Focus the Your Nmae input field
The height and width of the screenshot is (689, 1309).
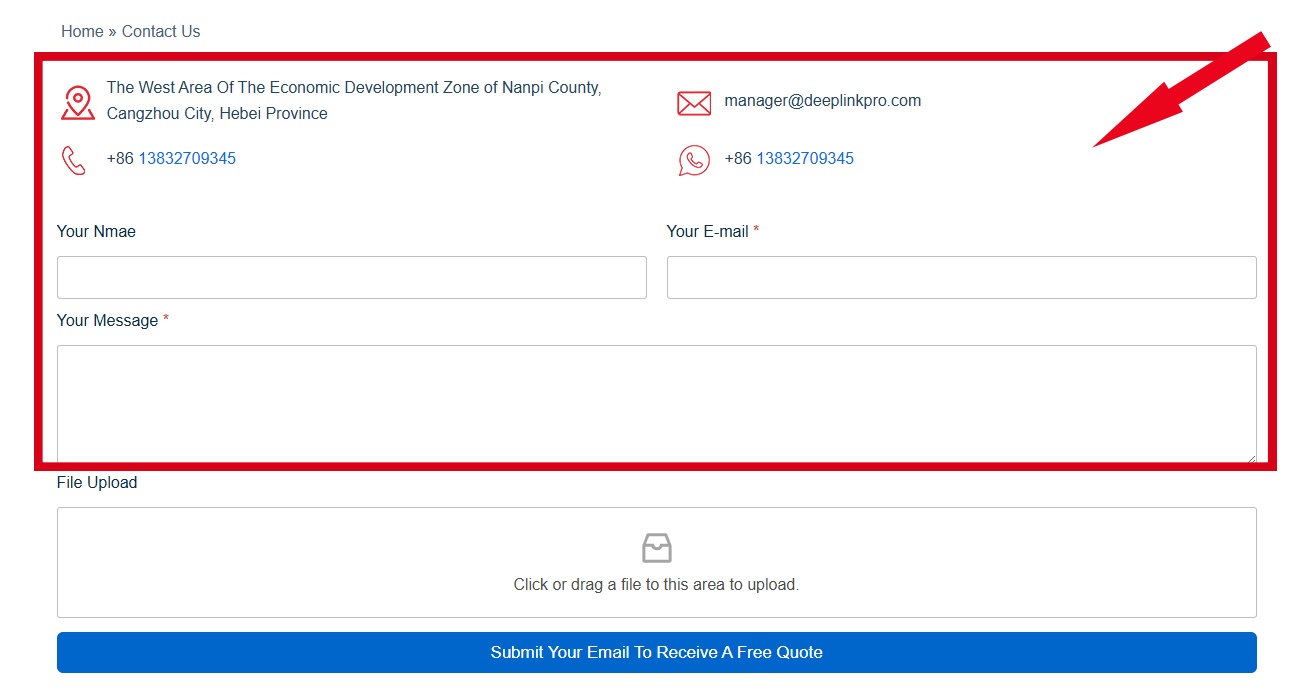[352, 277]
